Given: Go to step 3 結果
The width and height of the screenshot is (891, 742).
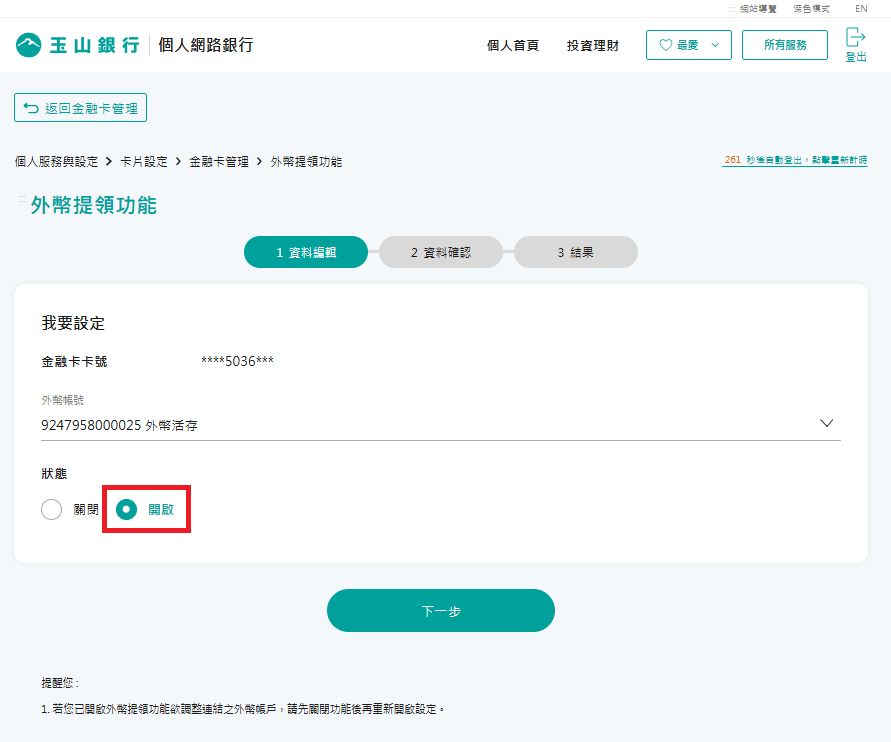Looking at the screenshot, I should click(576, 252).
